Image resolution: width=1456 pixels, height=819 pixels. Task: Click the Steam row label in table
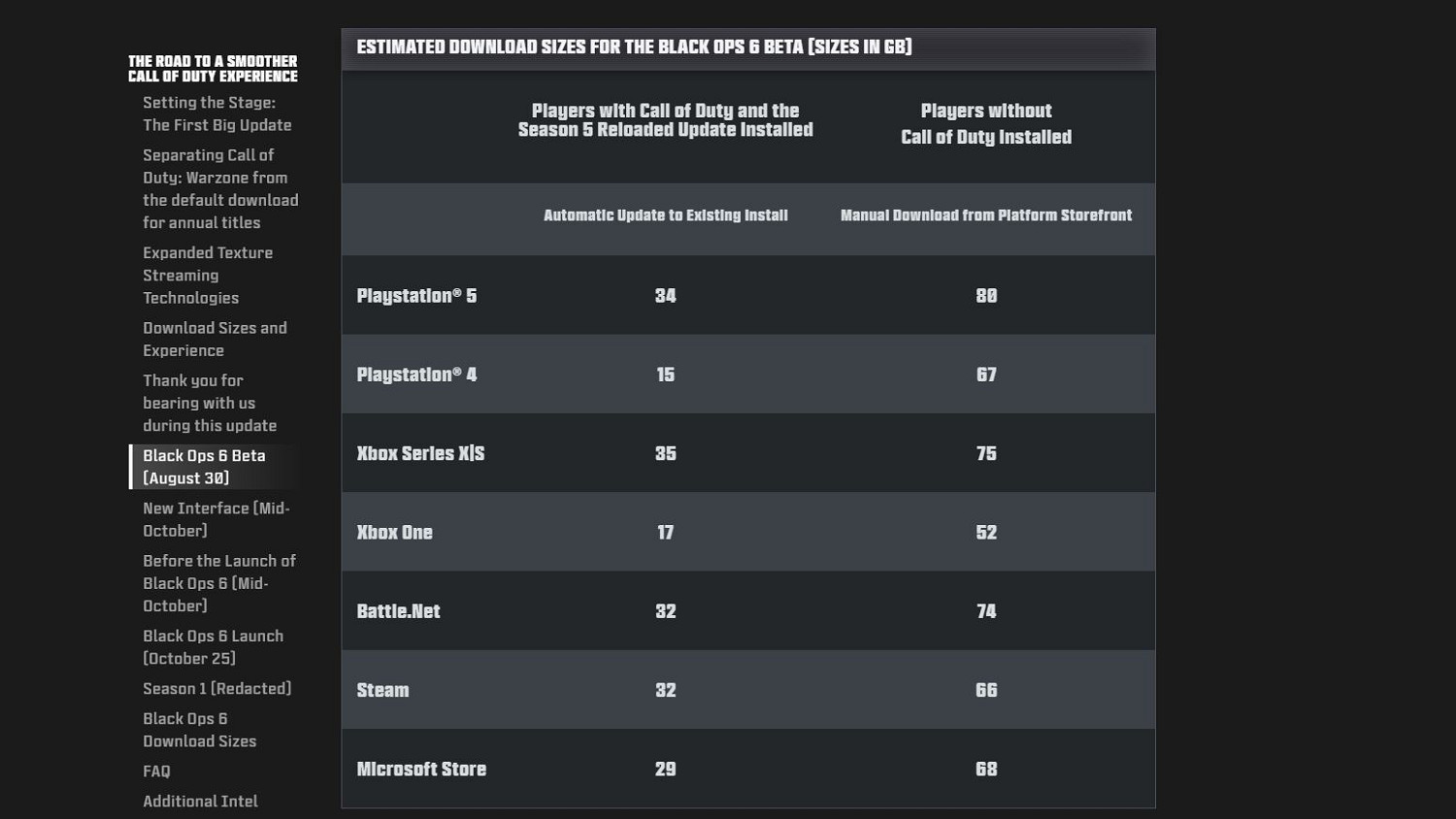[382, 690]
